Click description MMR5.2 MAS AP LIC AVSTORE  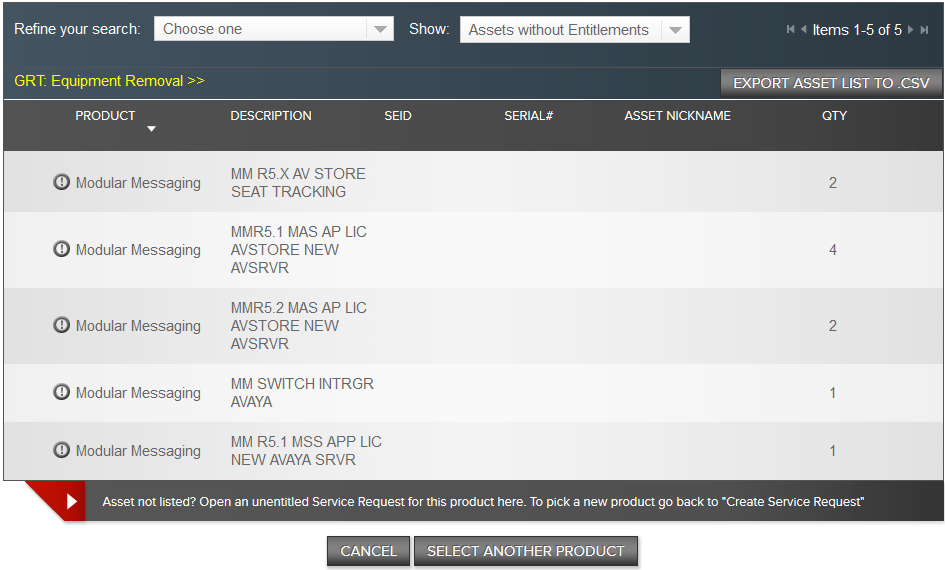tap(298, 325)
